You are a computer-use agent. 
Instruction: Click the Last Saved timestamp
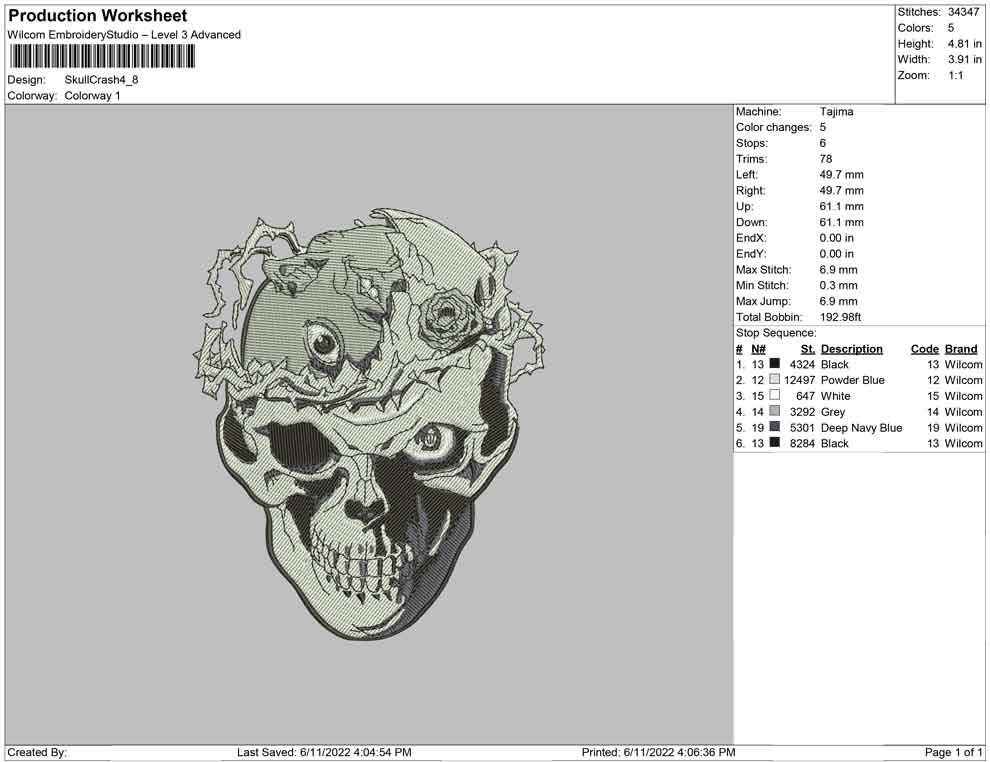324,752
